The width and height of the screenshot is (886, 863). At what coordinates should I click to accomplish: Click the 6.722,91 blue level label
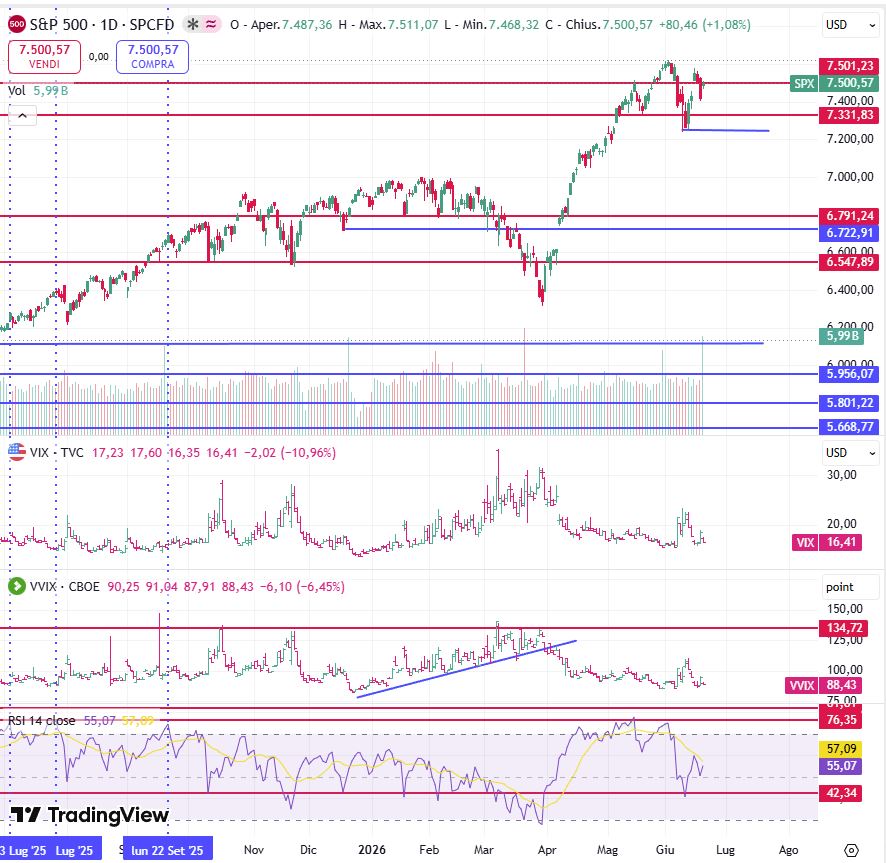pos(849,232)
